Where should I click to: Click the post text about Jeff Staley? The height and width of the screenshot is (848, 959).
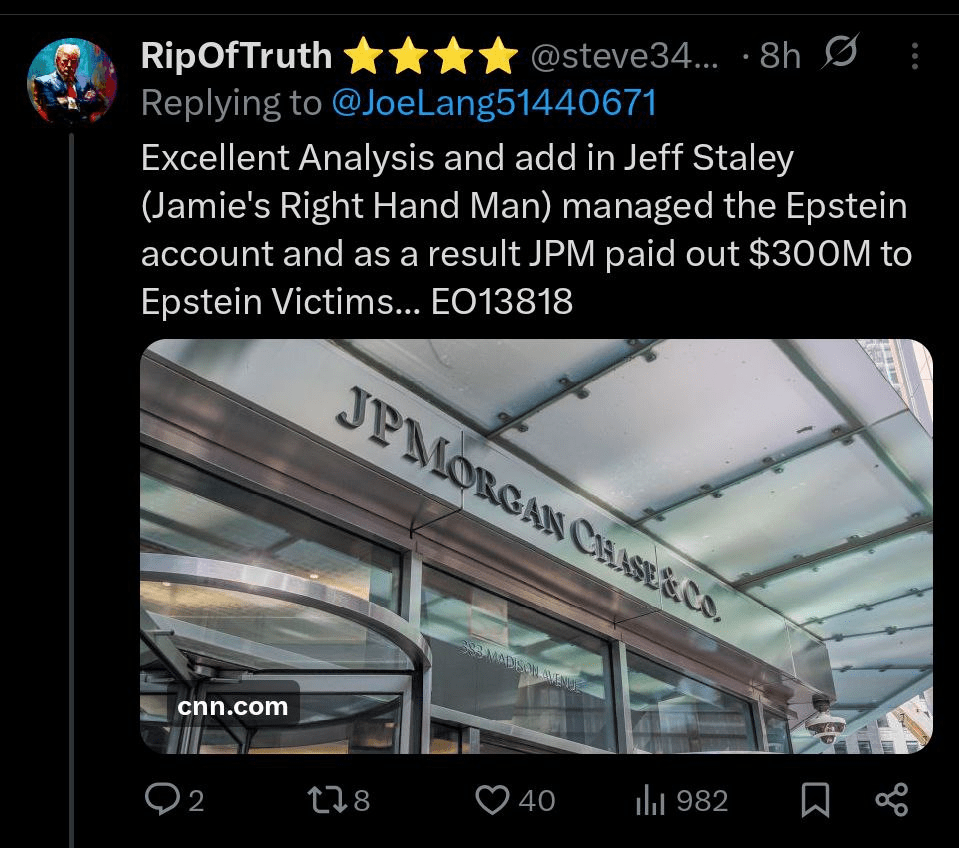(x=525, y=229)
